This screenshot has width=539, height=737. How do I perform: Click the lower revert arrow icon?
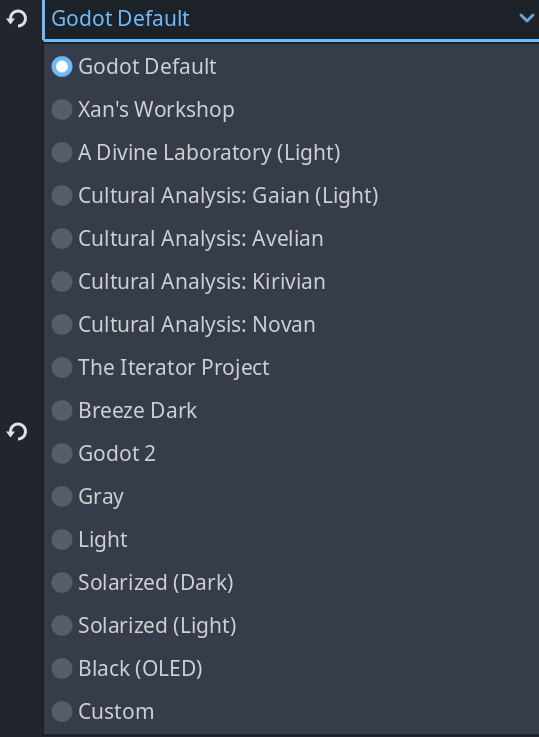17,431
